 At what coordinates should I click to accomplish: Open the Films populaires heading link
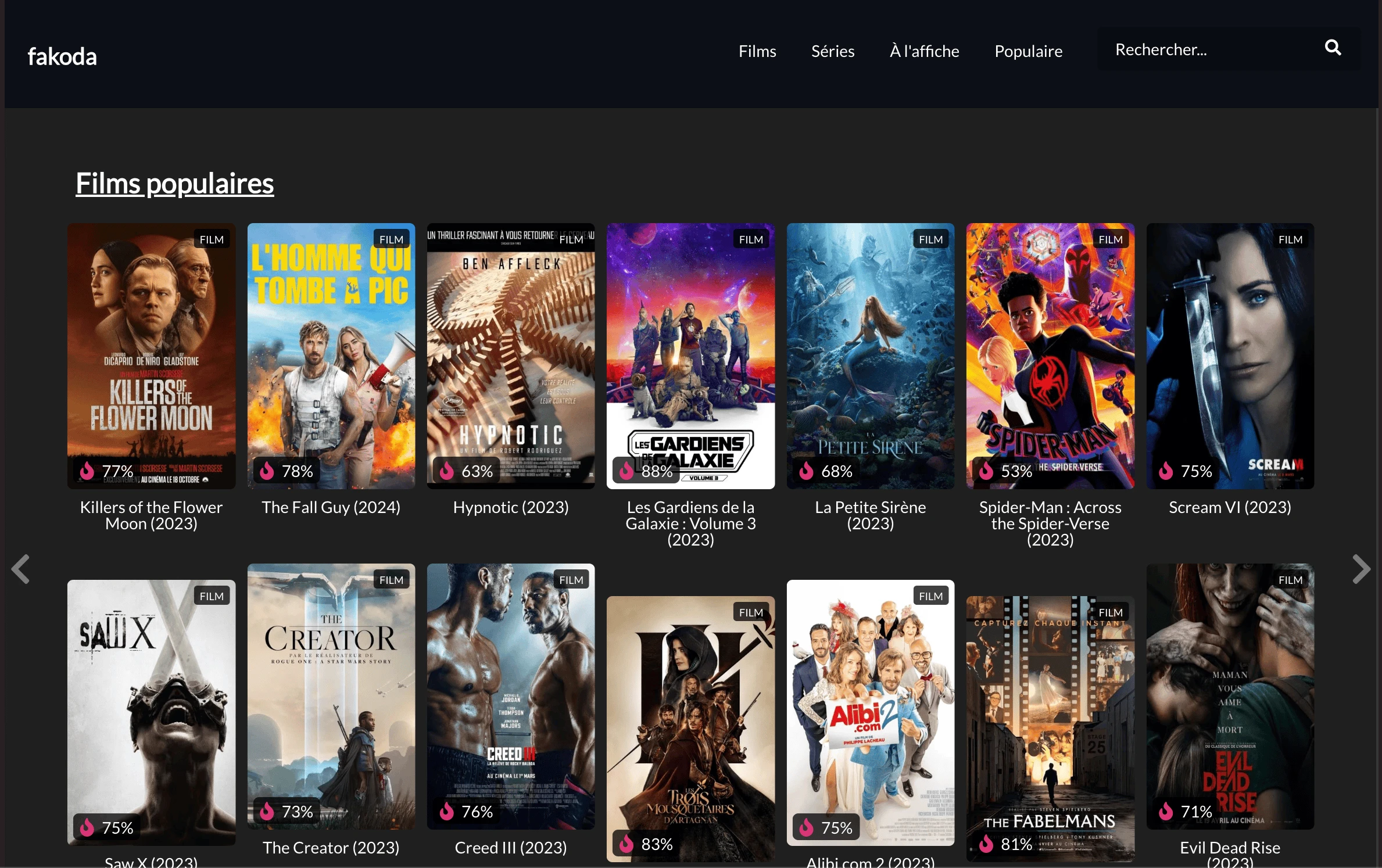[x=174, y=184]
